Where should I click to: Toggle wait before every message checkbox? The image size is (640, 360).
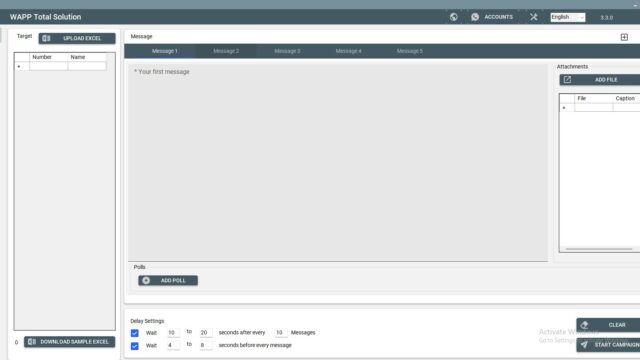tap(134, 346)
